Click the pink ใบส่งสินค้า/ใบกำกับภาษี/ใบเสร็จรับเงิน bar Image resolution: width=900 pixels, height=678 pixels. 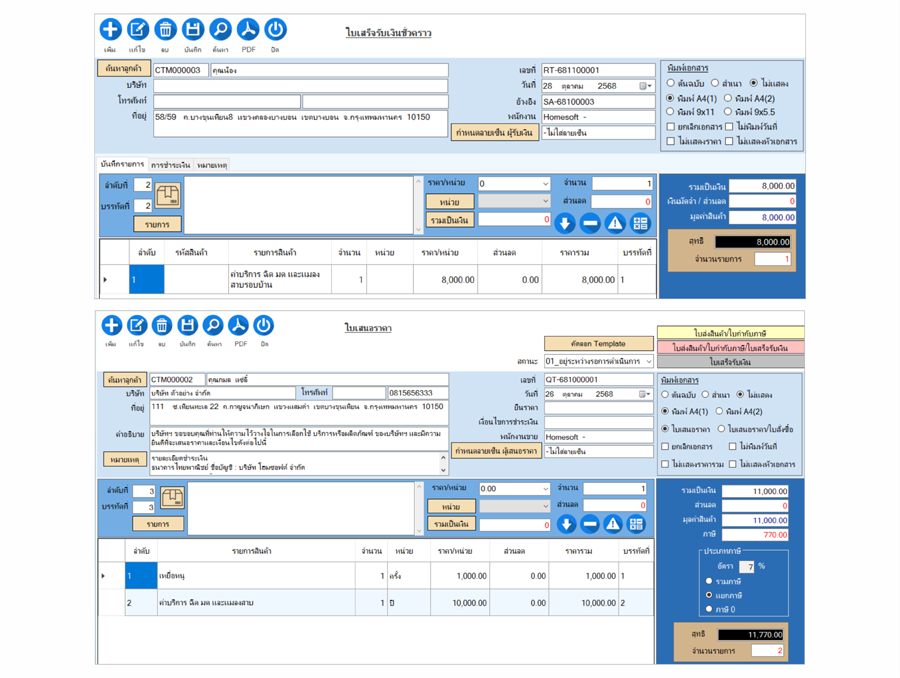[730, 348]
